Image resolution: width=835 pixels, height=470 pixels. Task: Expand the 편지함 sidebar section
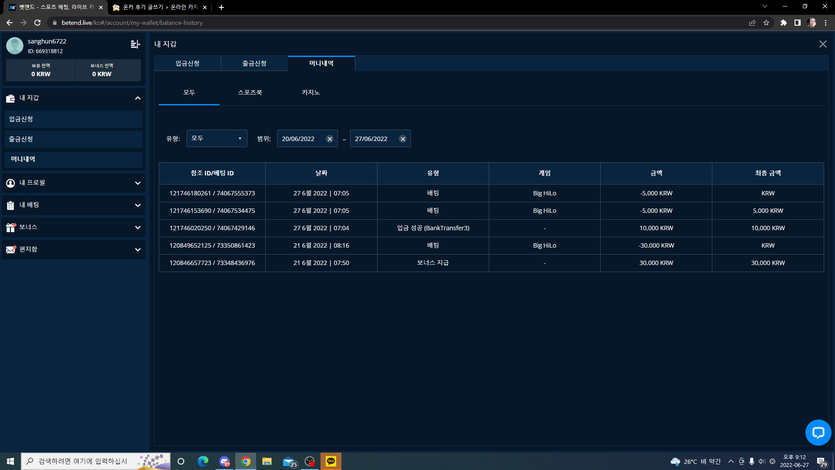point(137,250)
